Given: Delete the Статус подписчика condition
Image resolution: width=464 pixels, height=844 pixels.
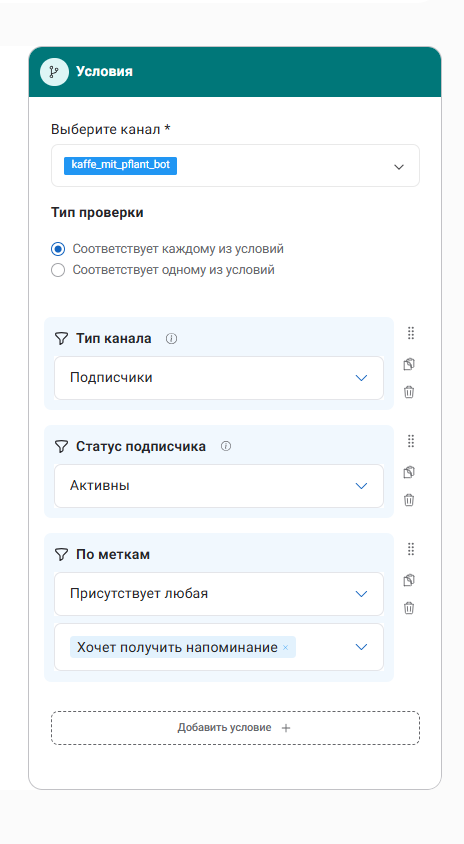Looking at the screenshot, I should coord(409,500).
